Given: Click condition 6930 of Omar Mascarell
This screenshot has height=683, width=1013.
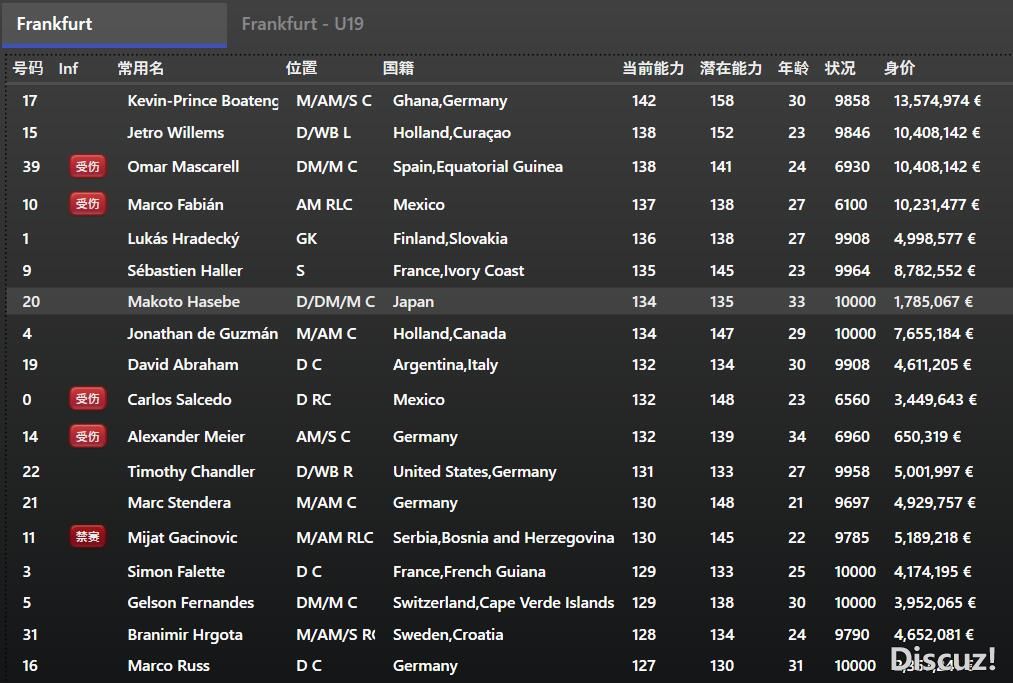Looking at the screenshot, I should point(851,167).
